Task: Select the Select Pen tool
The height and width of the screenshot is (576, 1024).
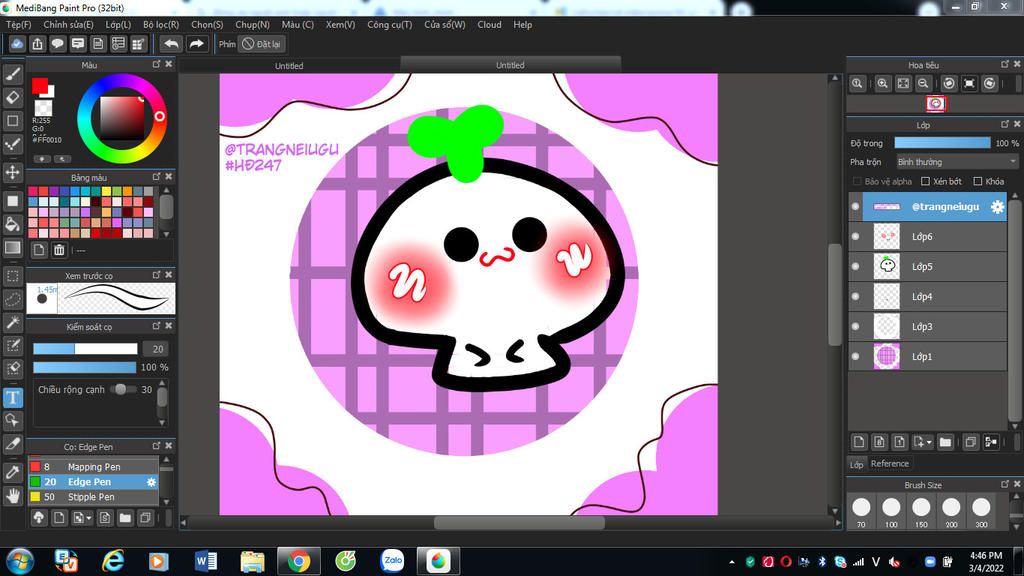Action: point(12,345)
